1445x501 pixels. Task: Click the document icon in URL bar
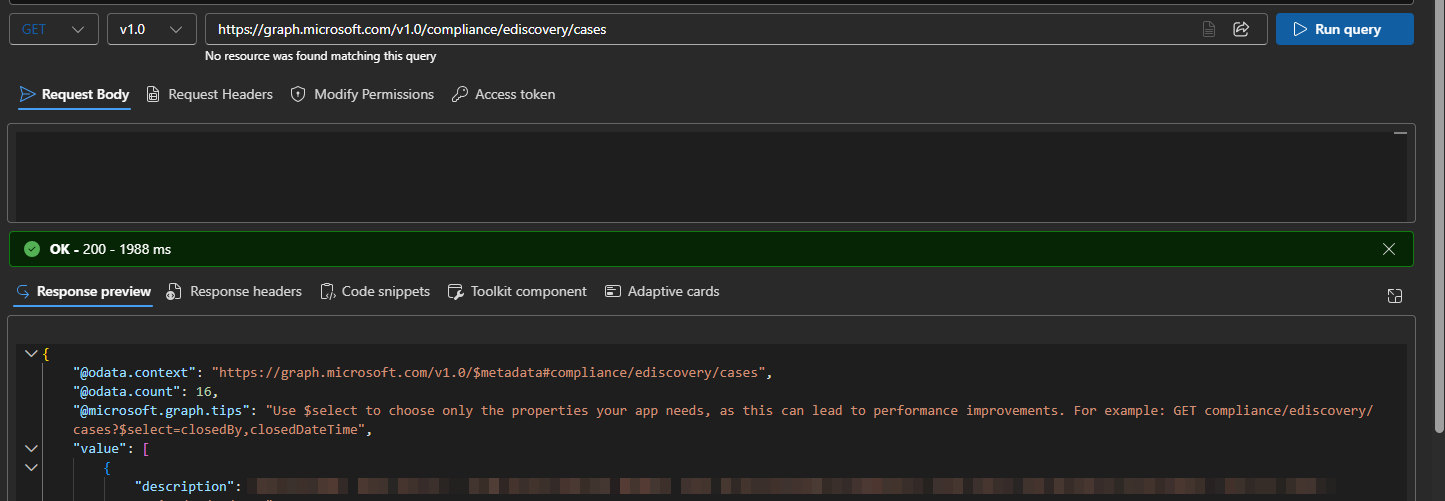[1209, 29]
